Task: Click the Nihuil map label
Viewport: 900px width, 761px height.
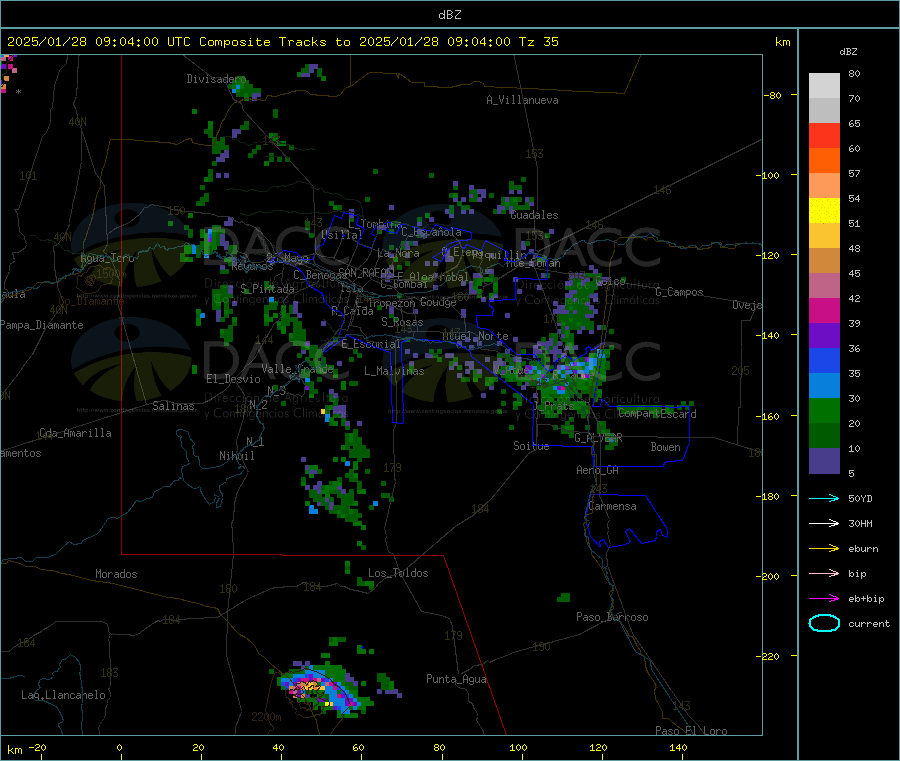Action: click(236, 456)
